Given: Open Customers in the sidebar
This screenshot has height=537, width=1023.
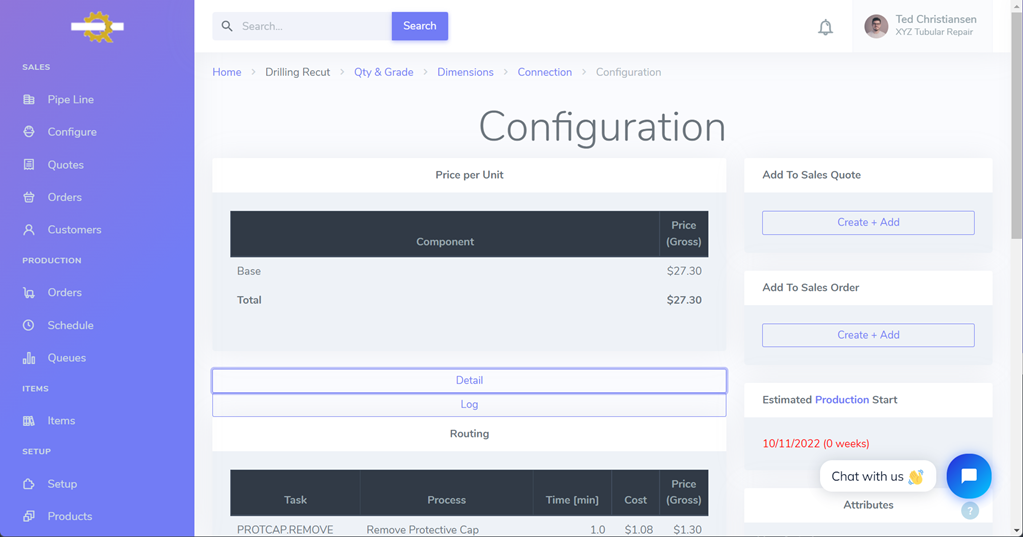Looking at the screenshot, I should point(74,230).
